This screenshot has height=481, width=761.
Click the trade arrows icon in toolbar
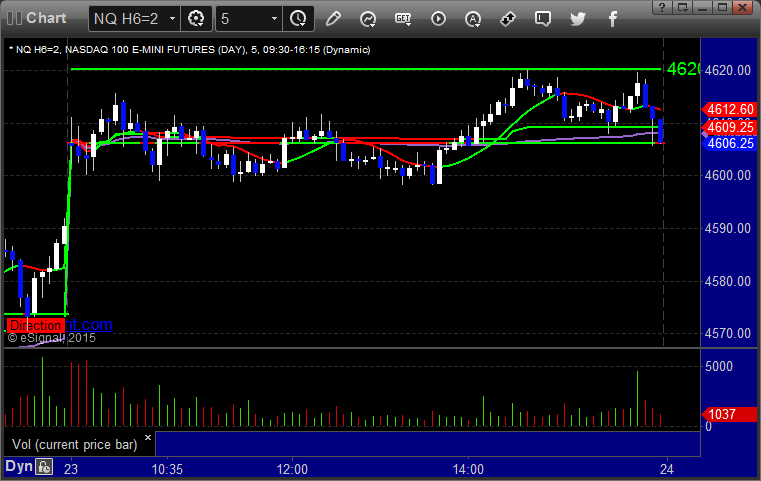point(508,19)
